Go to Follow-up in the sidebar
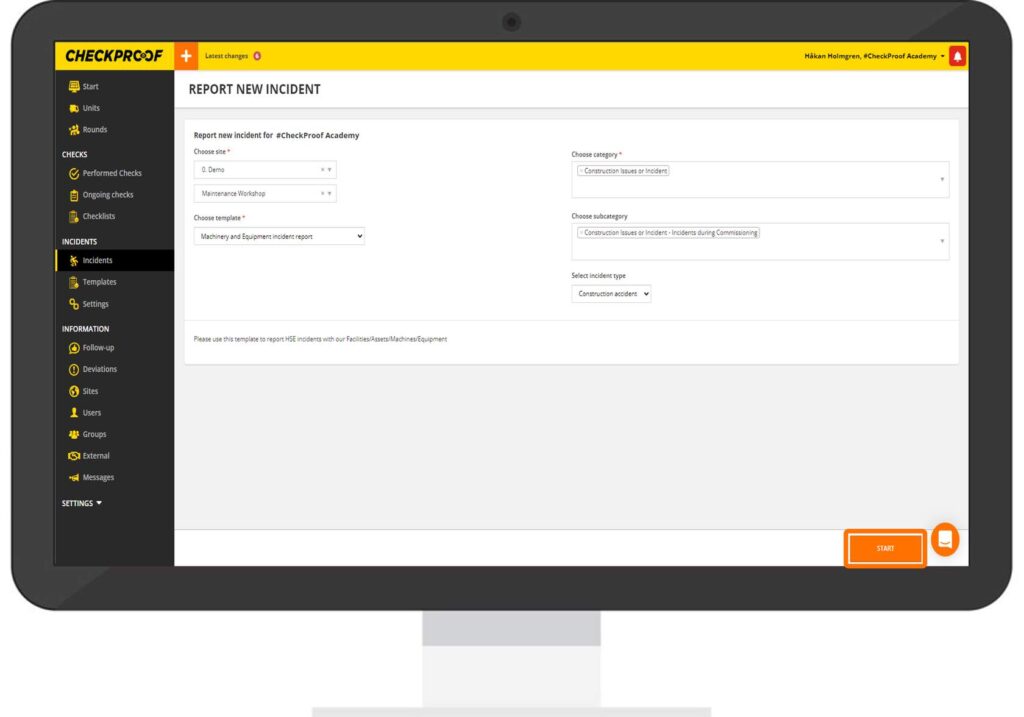The height and width of the screenshot is (717, 1024). tap(98, 348)
